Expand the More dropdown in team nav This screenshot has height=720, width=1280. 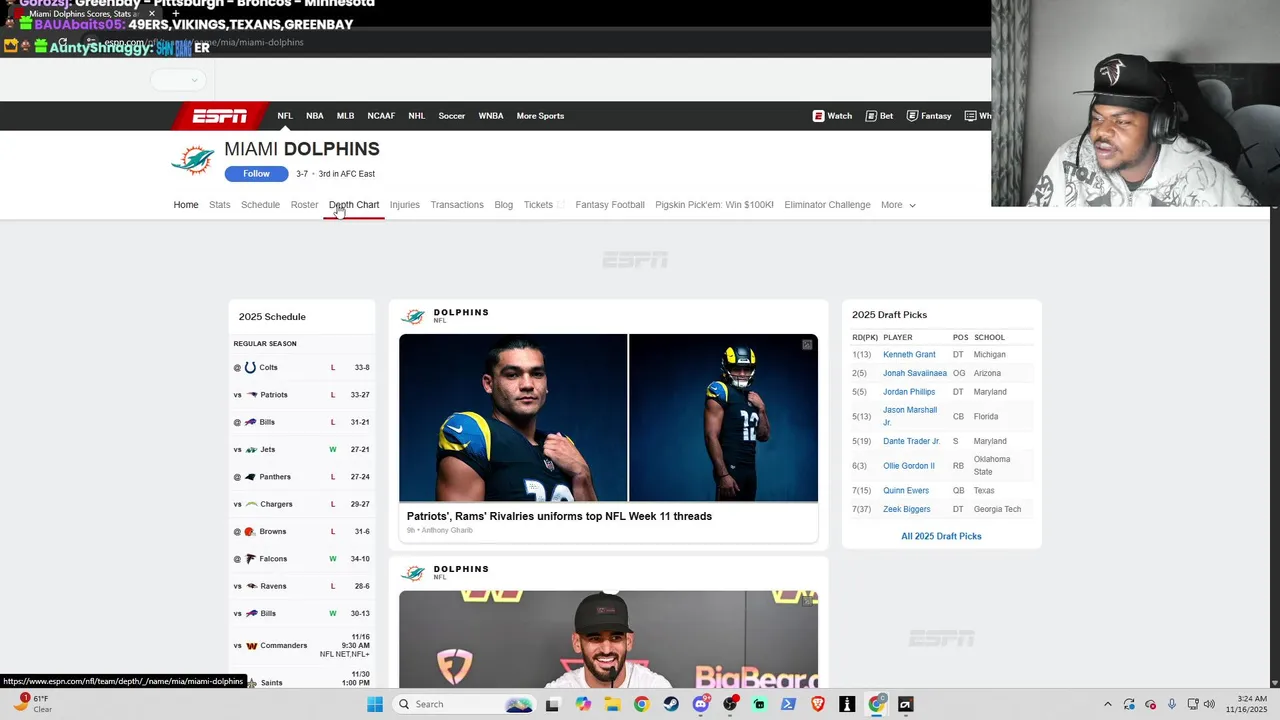898,205
